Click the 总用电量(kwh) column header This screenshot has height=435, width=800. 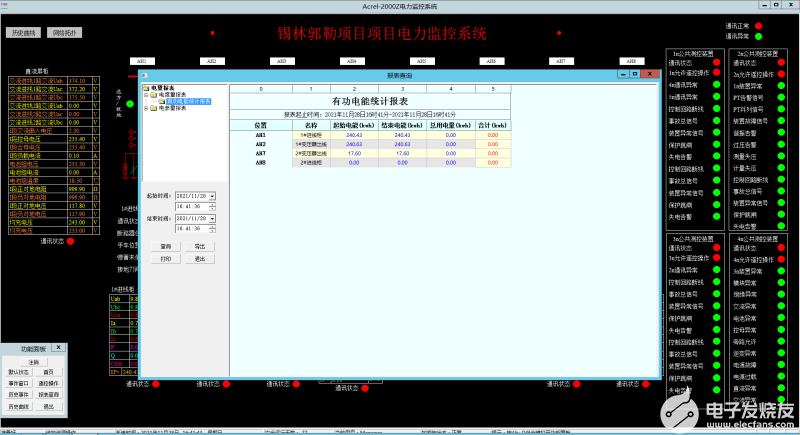(x=451, y=125)
